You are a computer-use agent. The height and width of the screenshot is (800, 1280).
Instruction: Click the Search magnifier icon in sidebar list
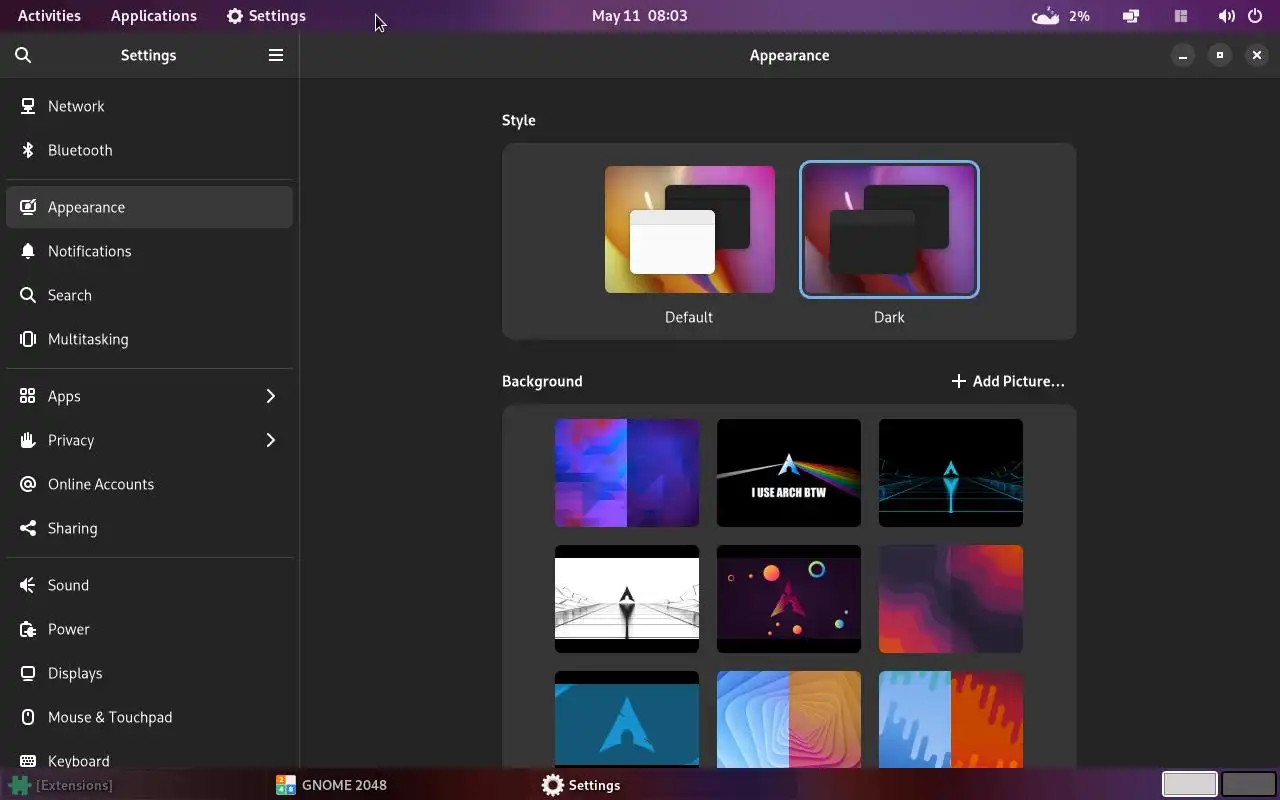28,295
